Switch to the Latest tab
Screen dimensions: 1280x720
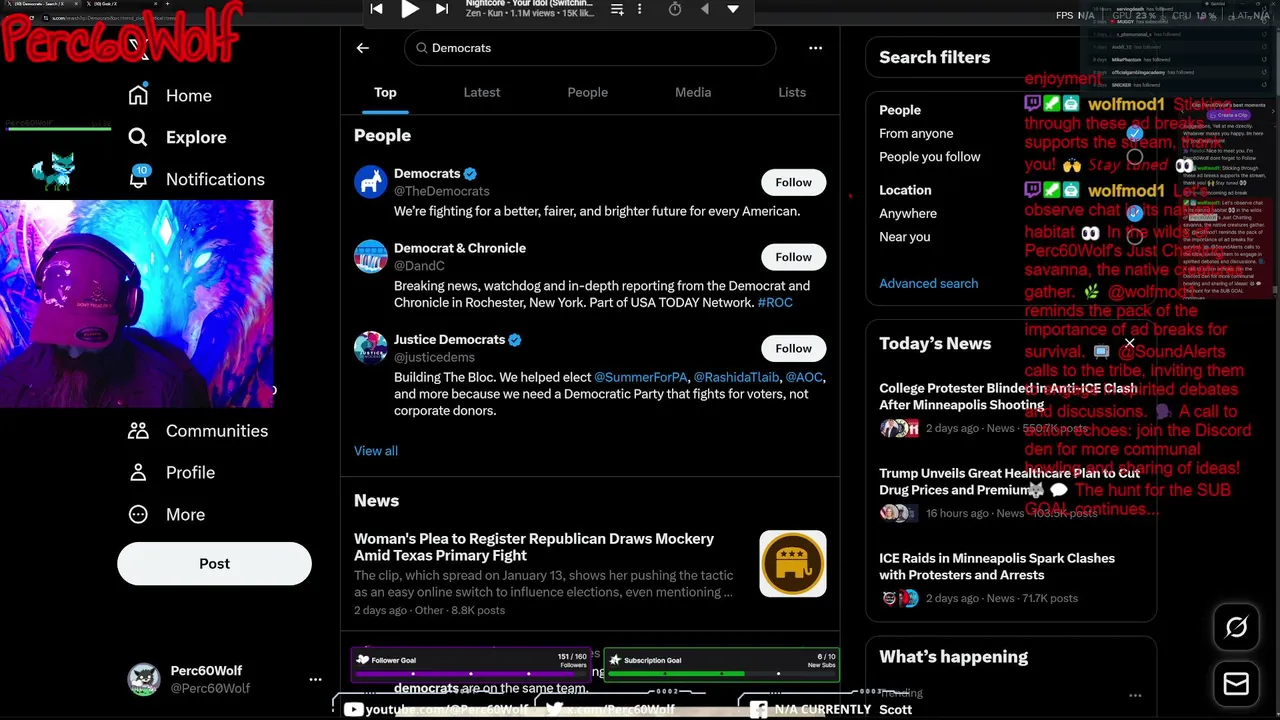click(482, 92)
